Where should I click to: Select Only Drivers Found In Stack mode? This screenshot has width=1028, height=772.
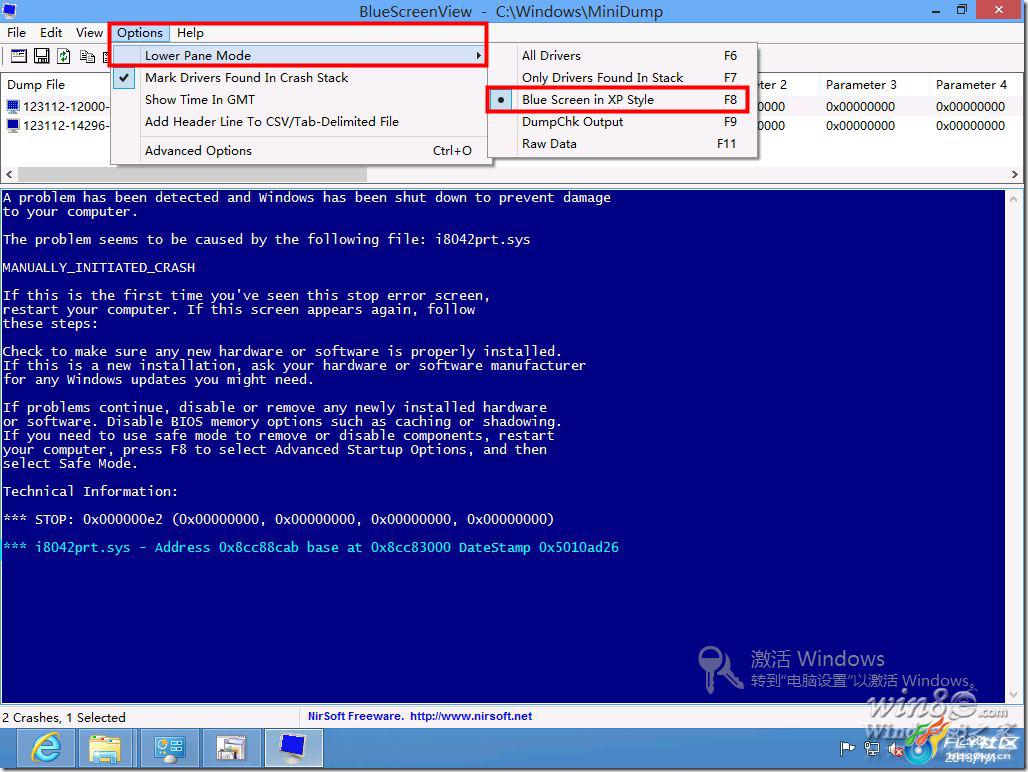(x=623, y=77)
